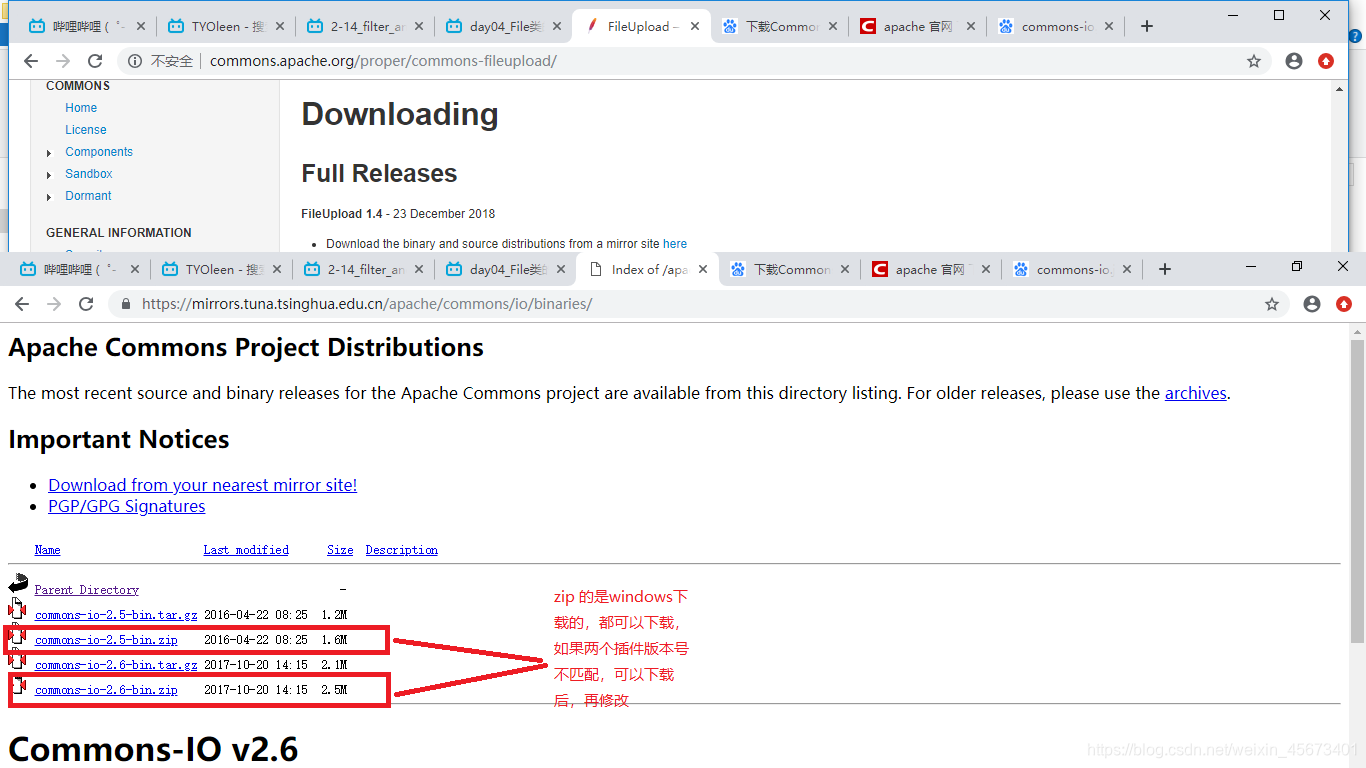Download commons-io-2.5-bin.zip
Screen dimensions: 1366x768
106,640
